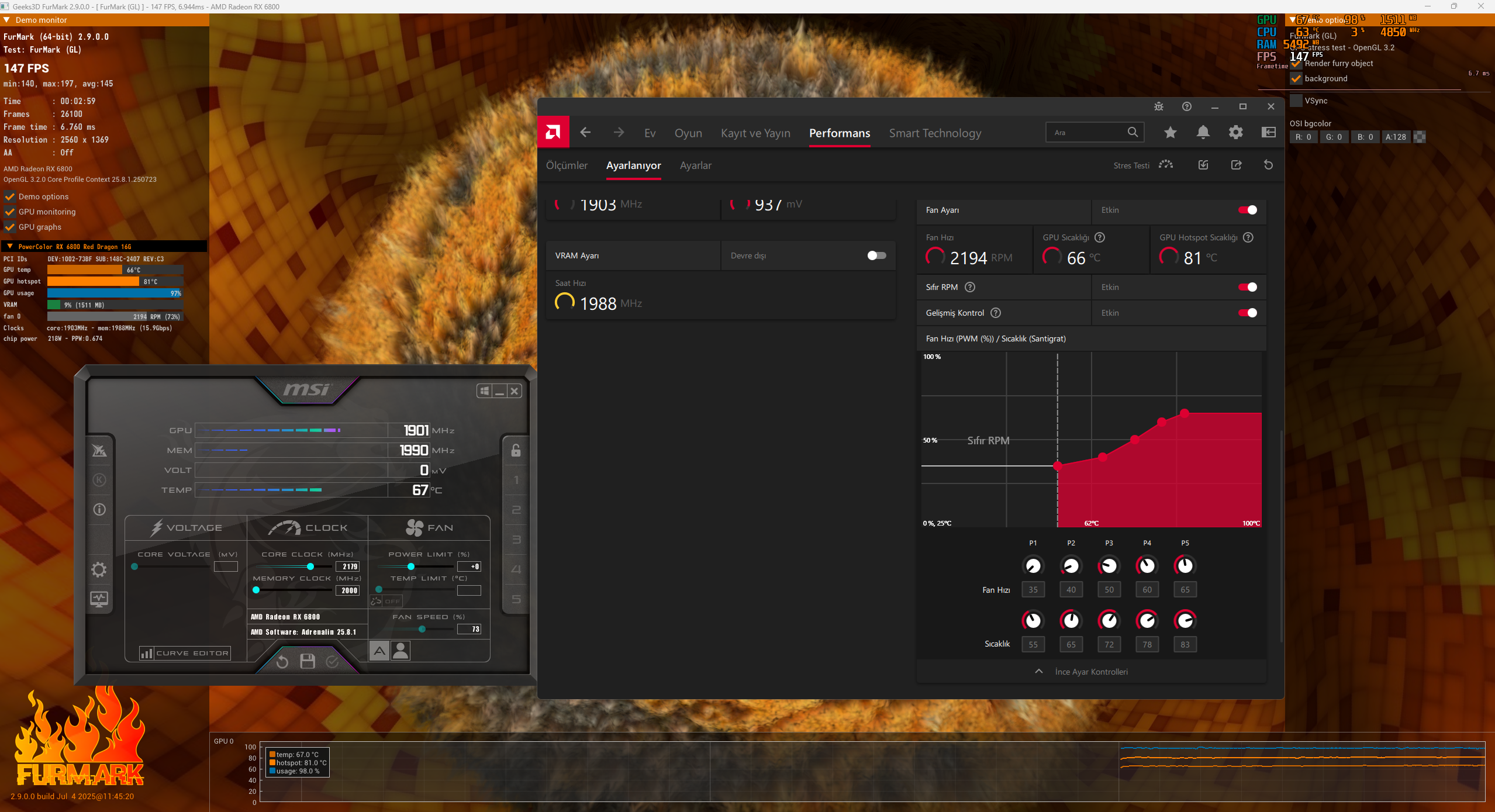
Task: Save settings with Afterburner floppy icon
Action: coord(308,661)
